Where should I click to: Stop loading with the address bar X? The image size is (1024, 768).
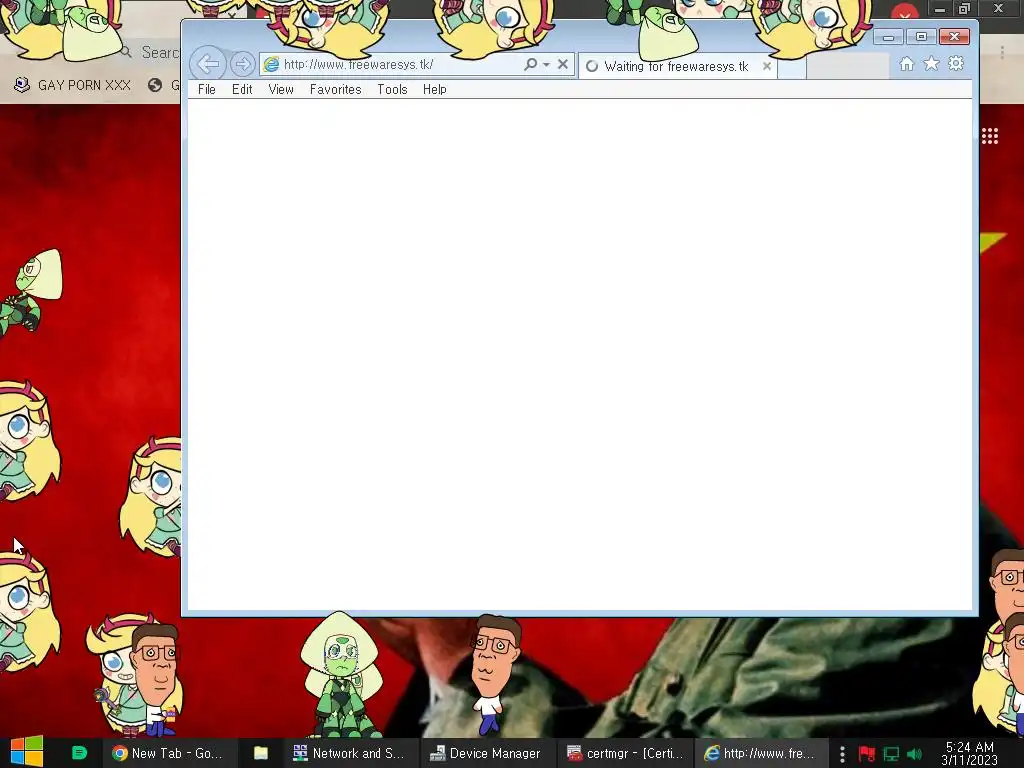(562, 64)
